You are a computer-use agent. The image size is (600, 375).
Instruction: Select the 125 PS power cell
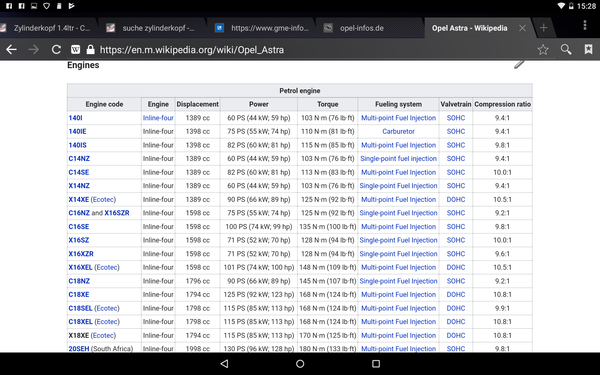pyautogui.click(x=259, y=294)
